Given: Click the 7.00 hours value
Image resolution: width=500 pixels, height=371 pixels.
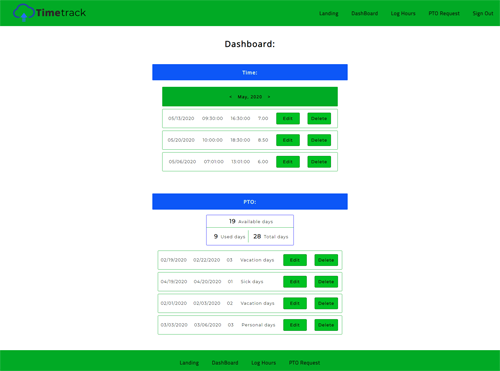Looking at the screenshot, I should click(263, 118).
